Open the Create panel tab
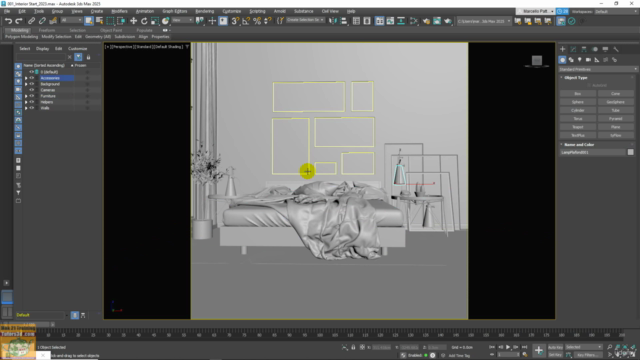The image size is (640, 360). click(x=562, y=49)
